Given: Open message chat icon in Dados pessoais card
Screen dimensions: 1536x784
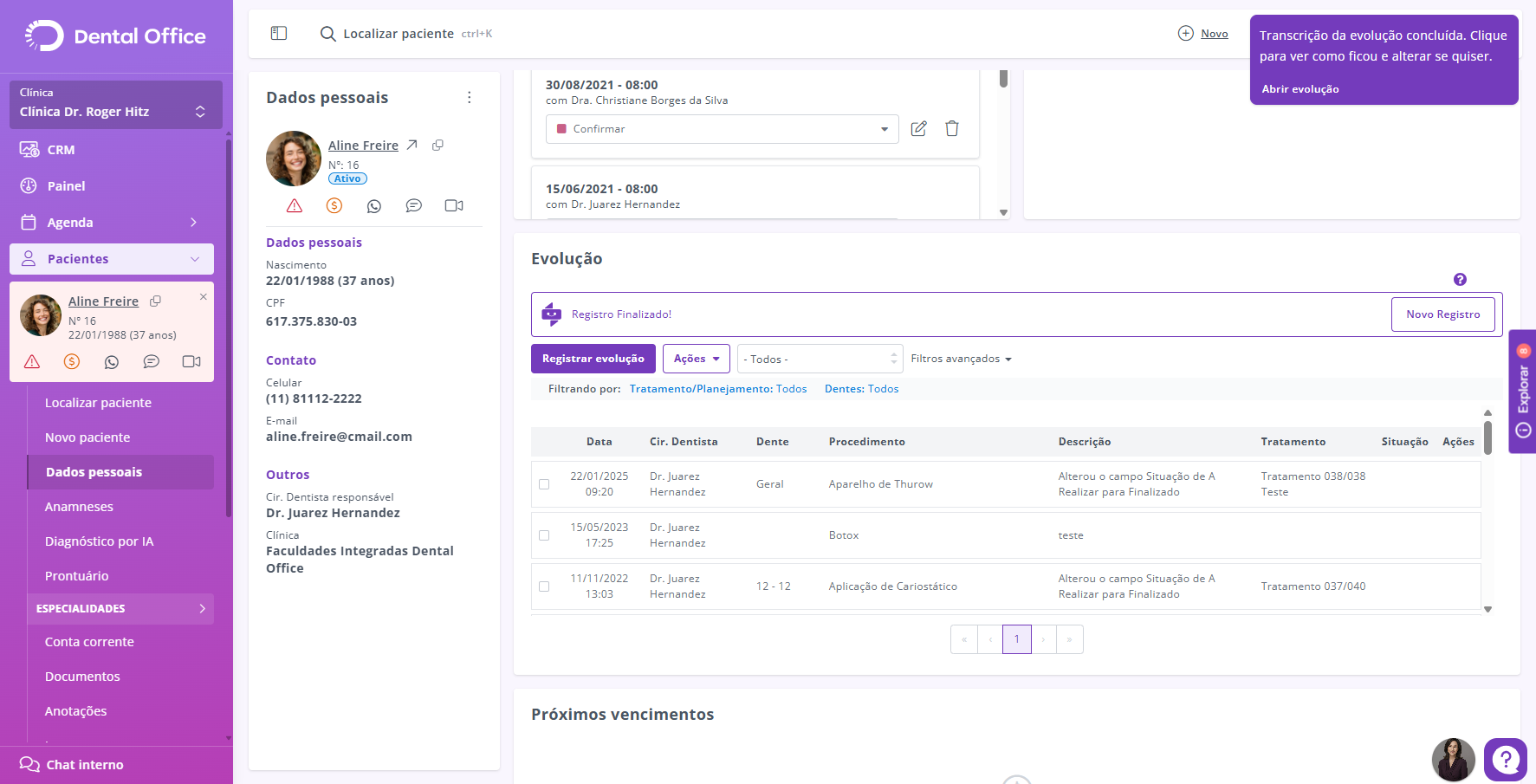Looking at the screenshot, I should pos(414,205).
